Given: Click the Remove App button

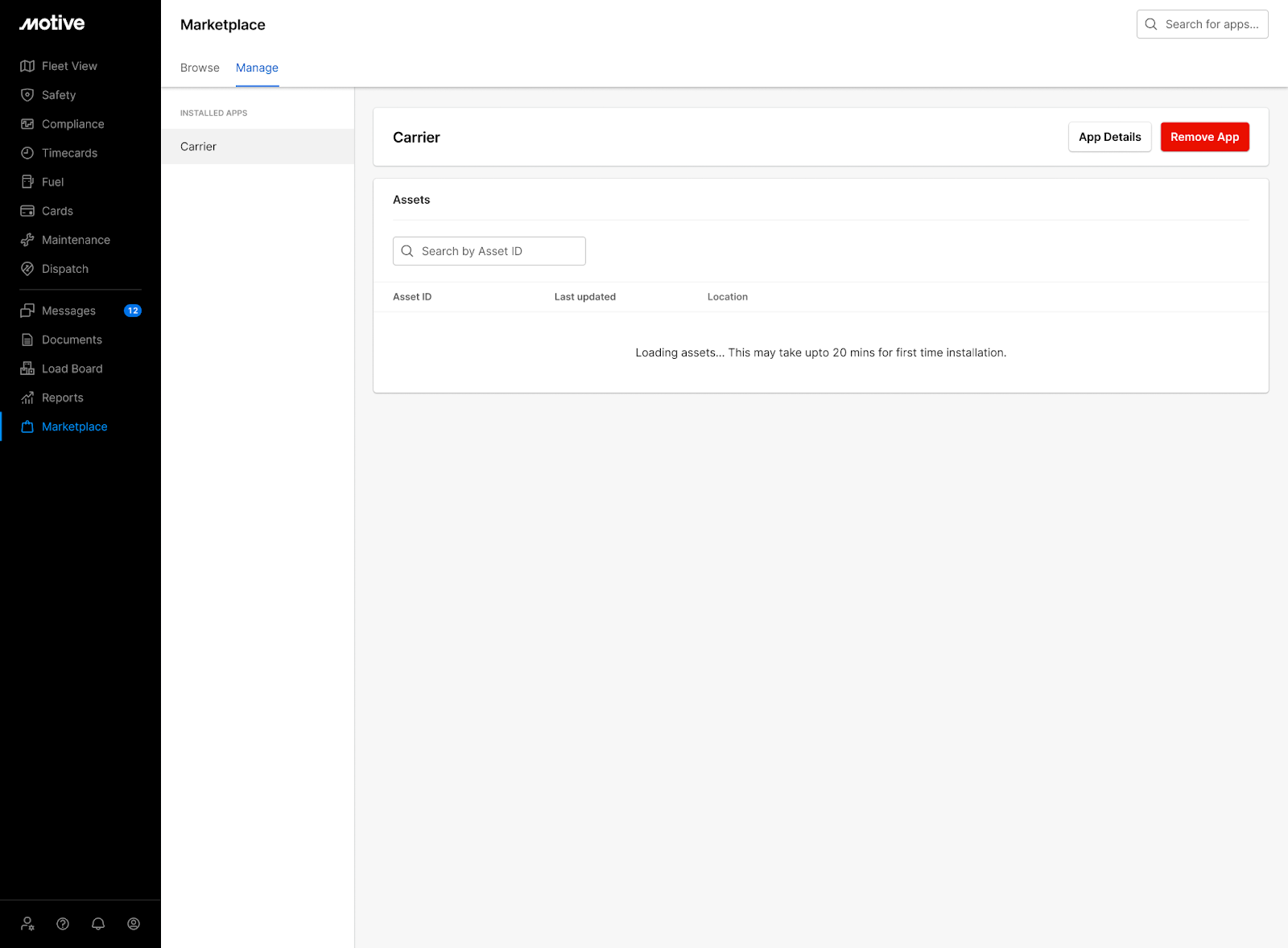Looking at the screenshot, I should [1204, 137].
